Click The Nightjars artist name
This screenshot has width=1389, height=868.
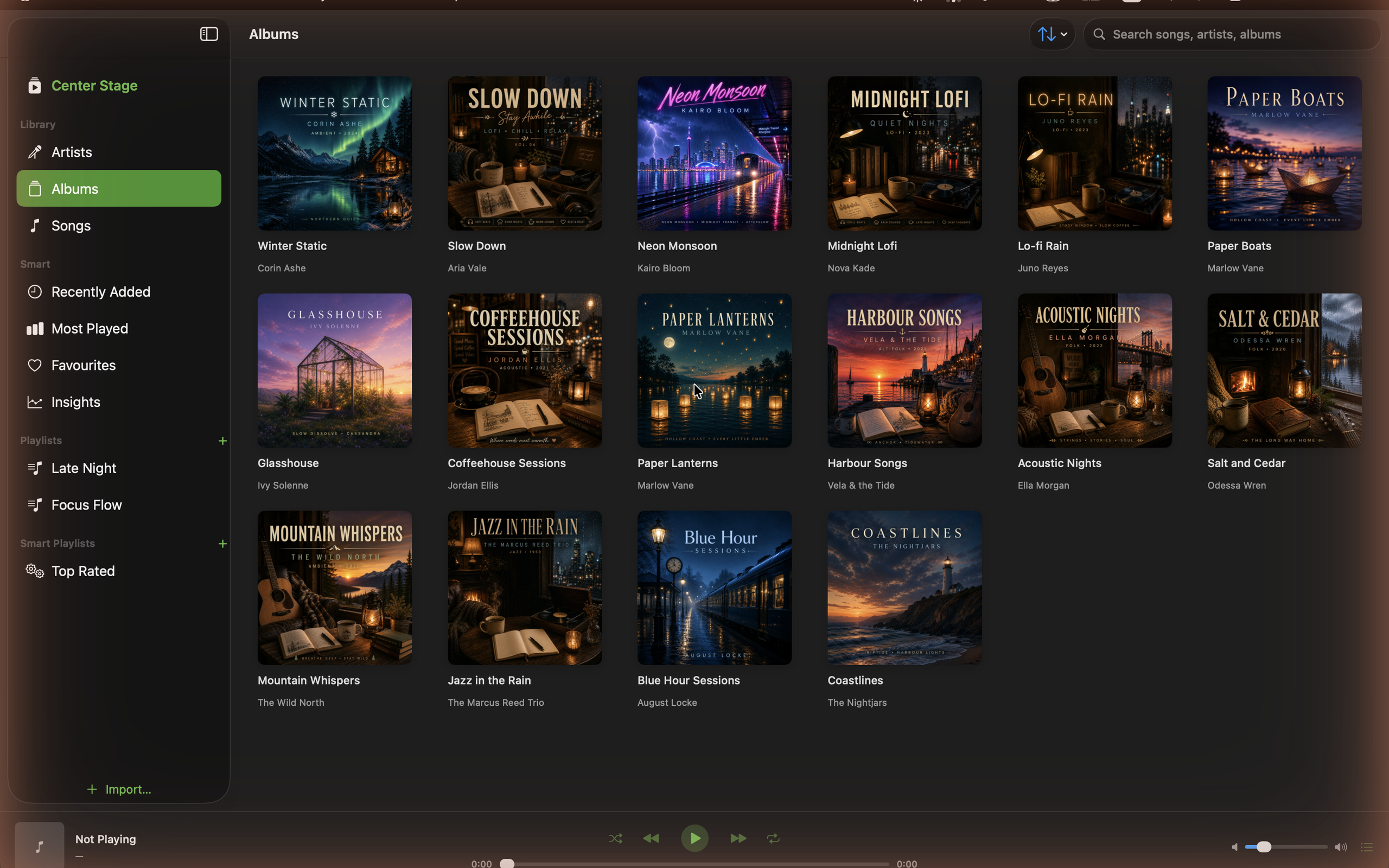pyautogui.click(x=857, y=703)
